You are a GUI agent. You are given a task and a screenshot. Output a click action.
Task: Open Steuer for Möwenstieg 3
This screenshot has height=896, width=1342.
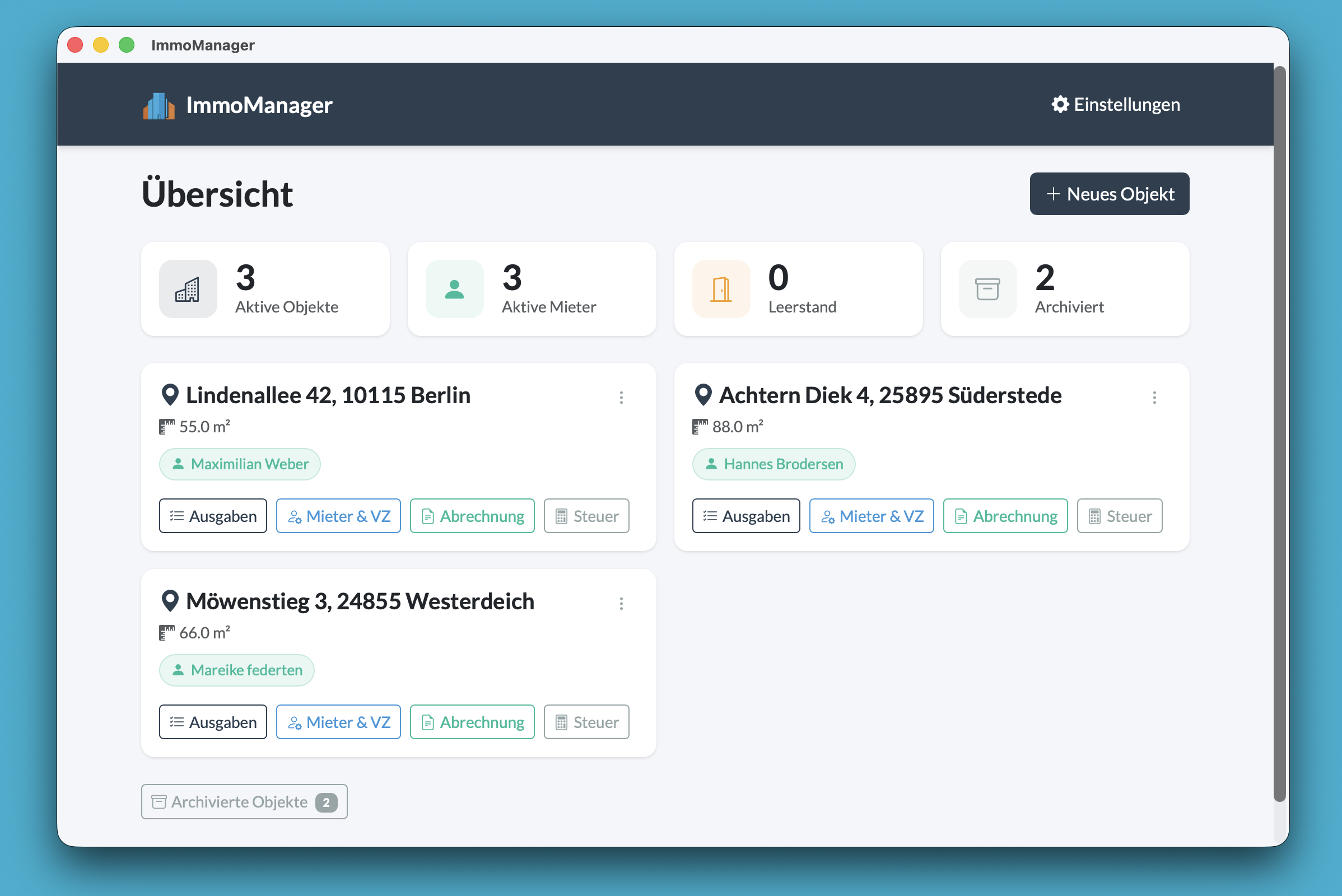click(x=586, y=722)
